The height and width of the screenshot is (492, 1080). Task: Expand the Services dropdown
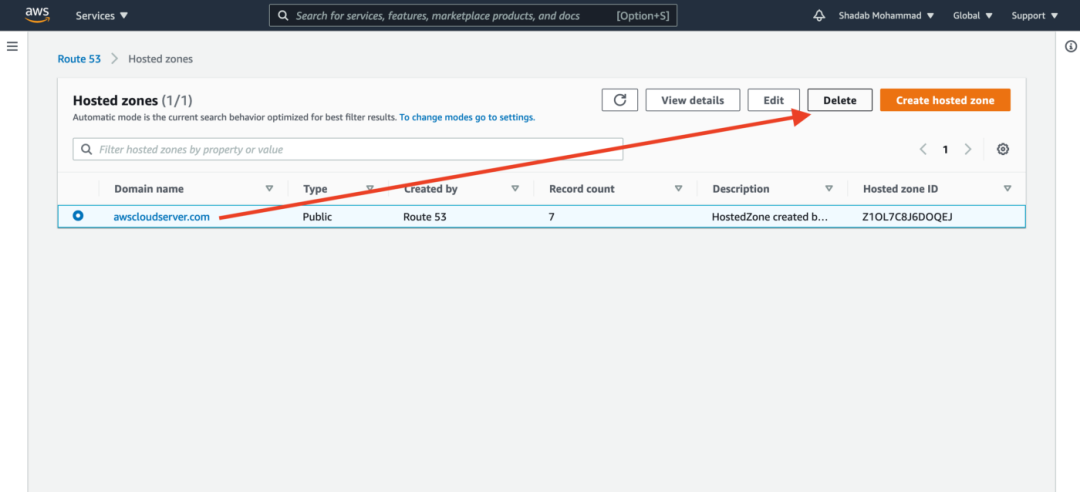(102, 15)
